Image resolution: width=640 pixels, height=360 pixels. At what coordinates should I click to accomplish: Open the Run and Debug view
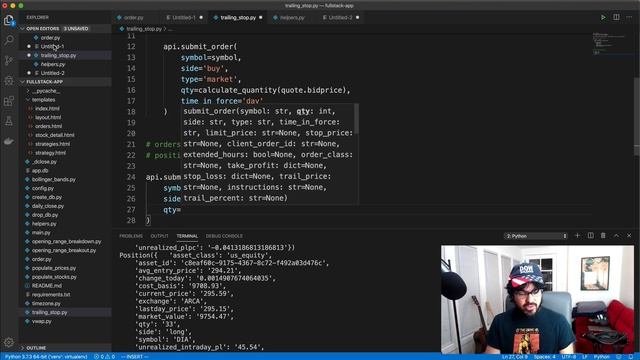coord(9,80)
